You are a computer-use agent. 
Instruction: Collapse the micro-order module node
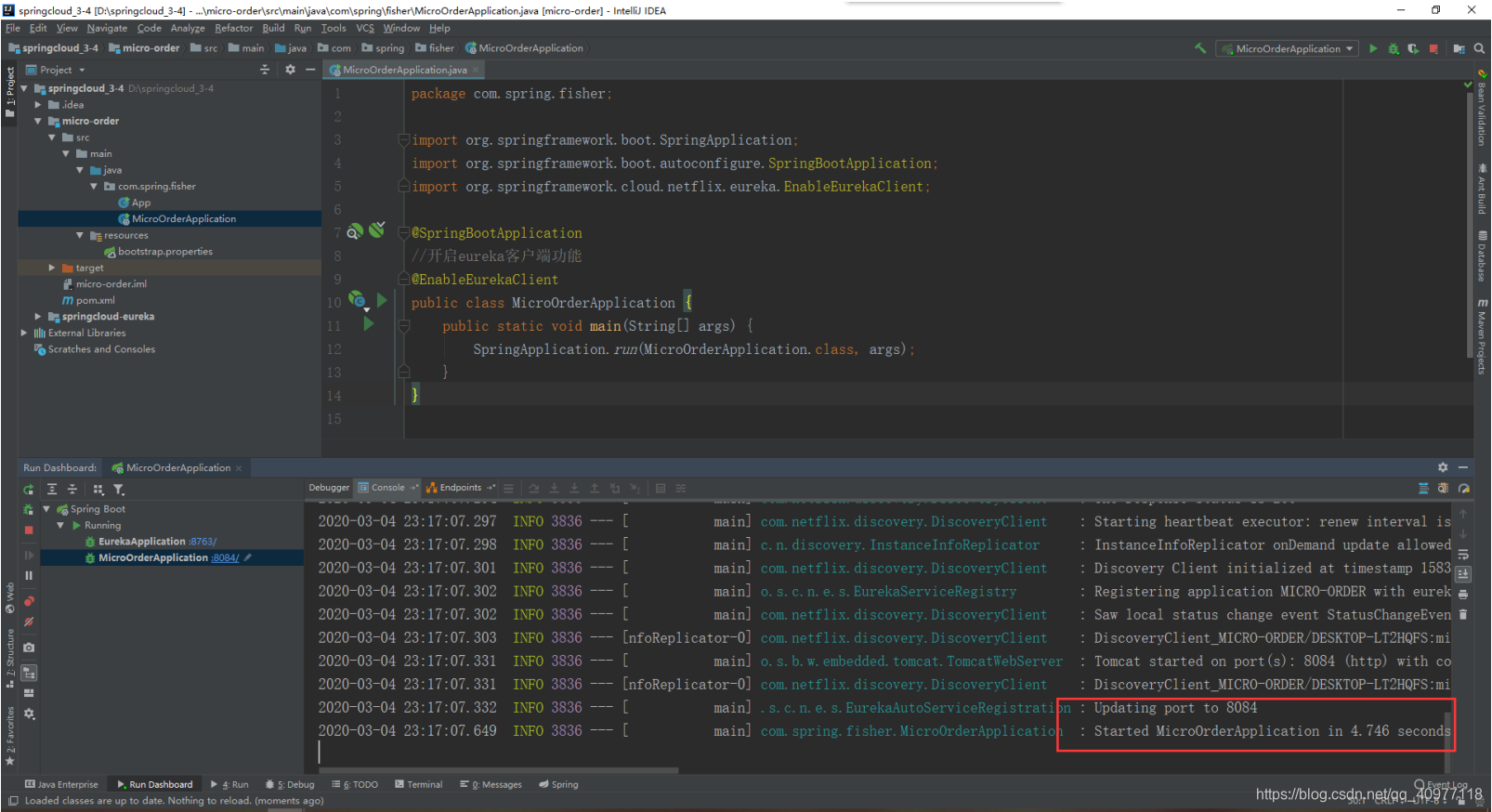point(38,121)
